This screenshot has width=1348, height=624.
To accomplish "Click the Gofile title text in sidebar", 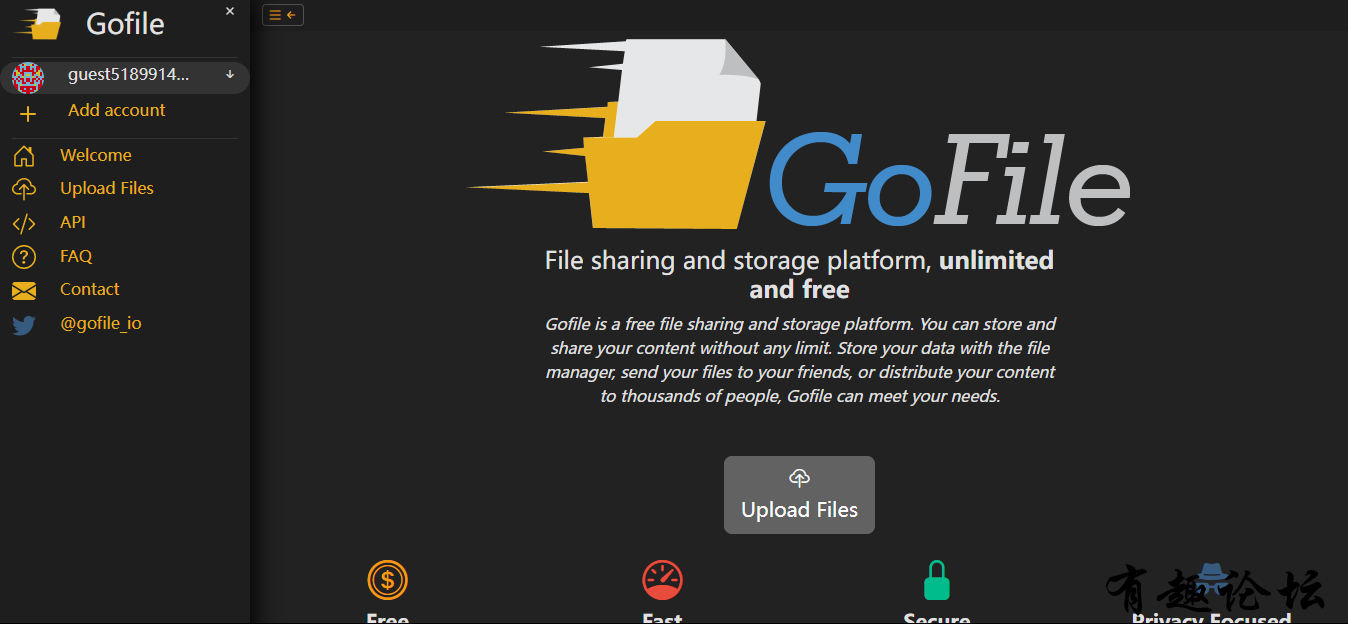I will [126, 23].
